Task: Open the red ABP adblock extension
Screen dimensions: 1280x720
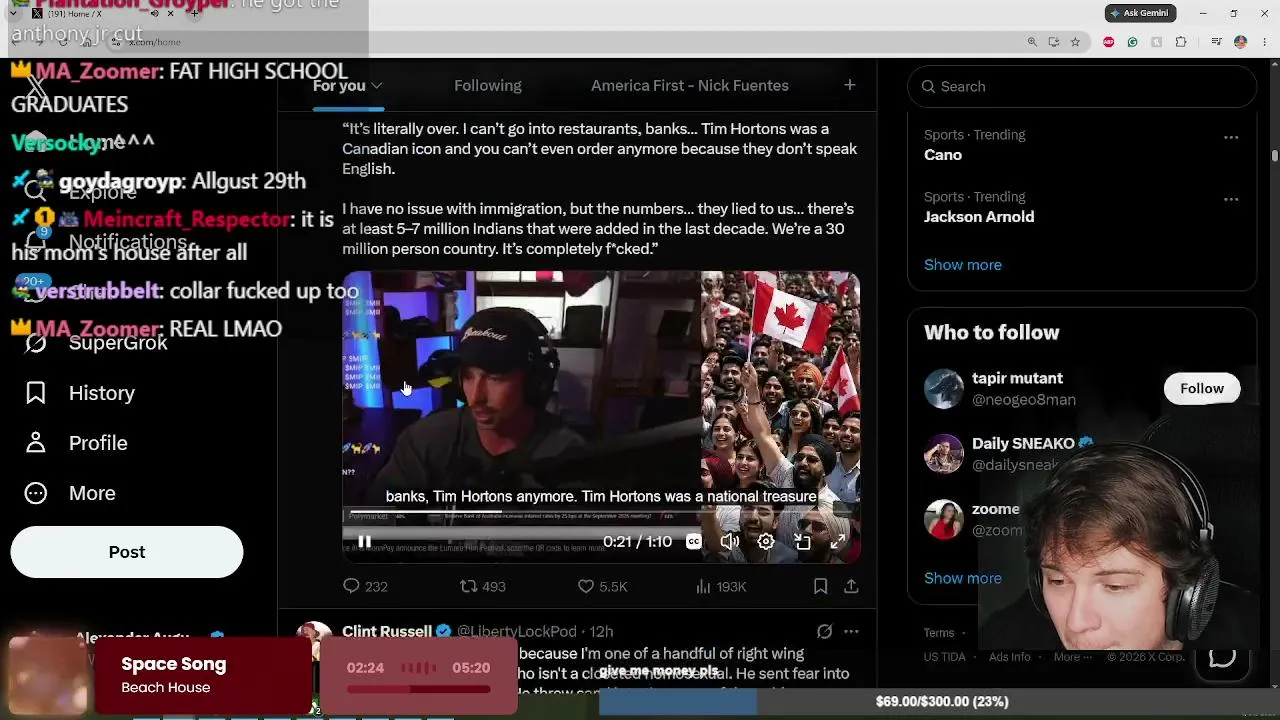Action: tap(1108, 42)
